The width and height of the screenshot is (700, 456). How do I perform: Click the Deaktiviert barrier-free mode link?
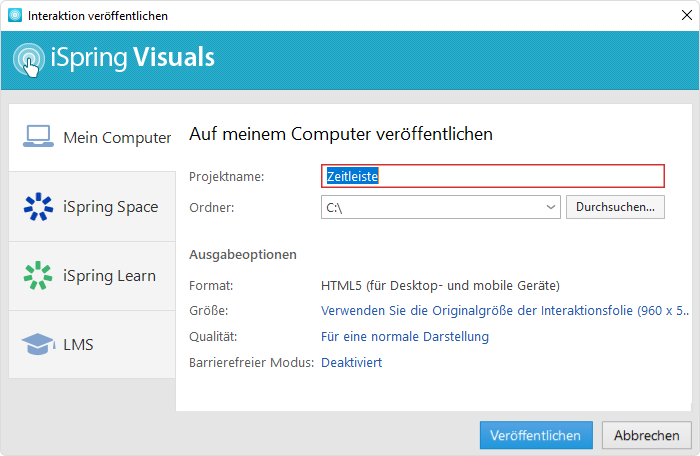point(352,362)
